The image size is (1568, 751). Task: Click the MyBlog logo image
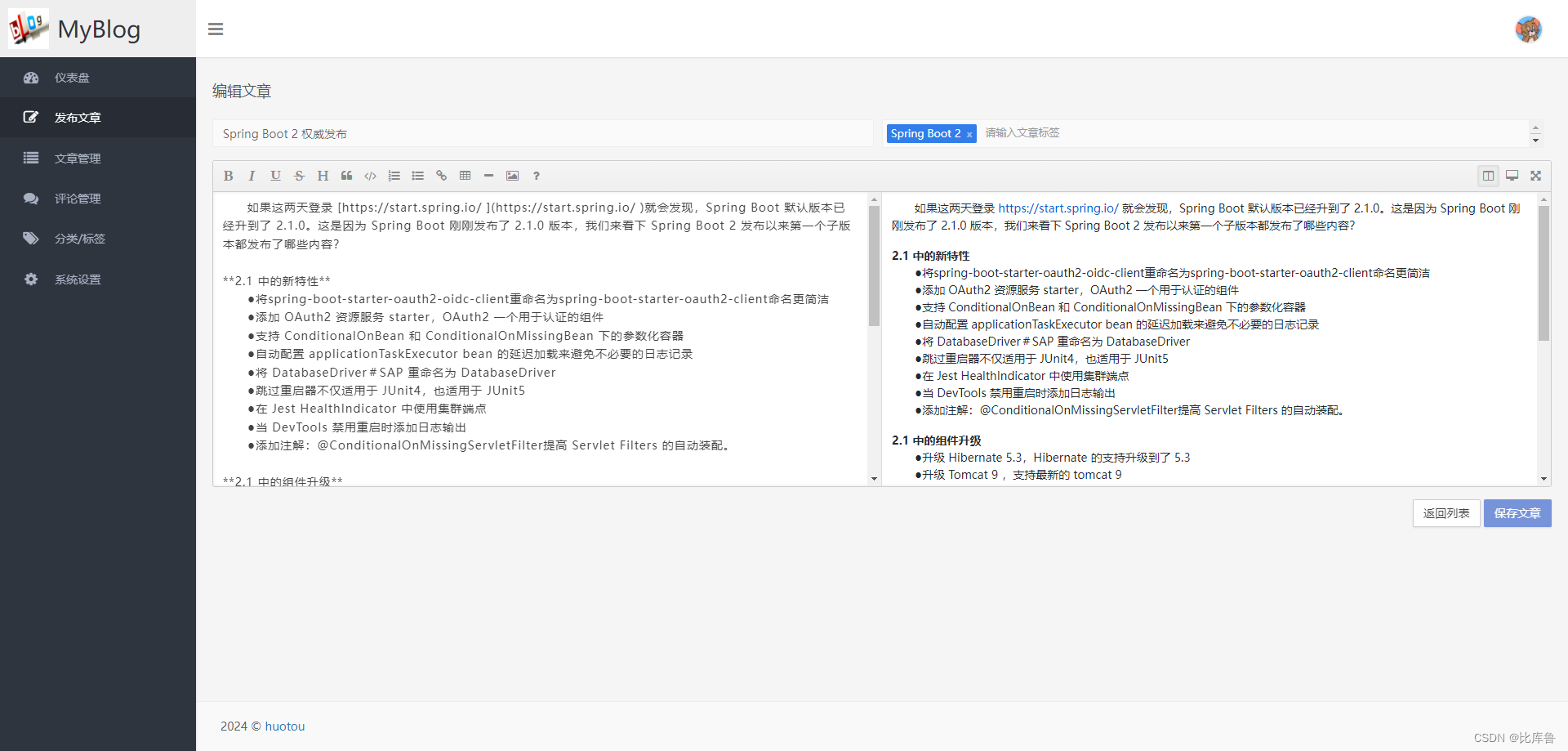coord(29,29)
